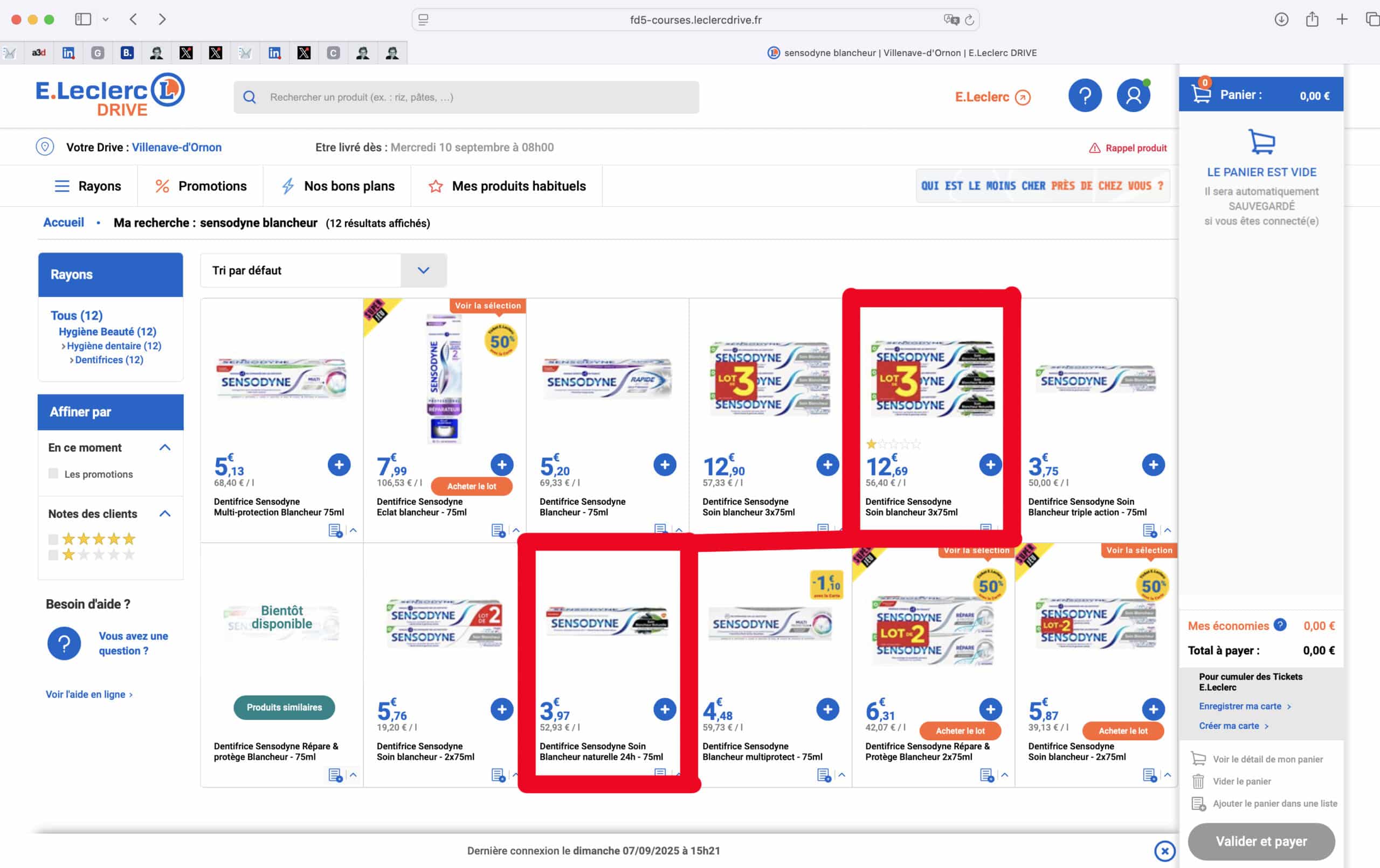
Task: Click Villenave-d'Ornon drive link
Action: pyautogui.click(x=176, y=147)
